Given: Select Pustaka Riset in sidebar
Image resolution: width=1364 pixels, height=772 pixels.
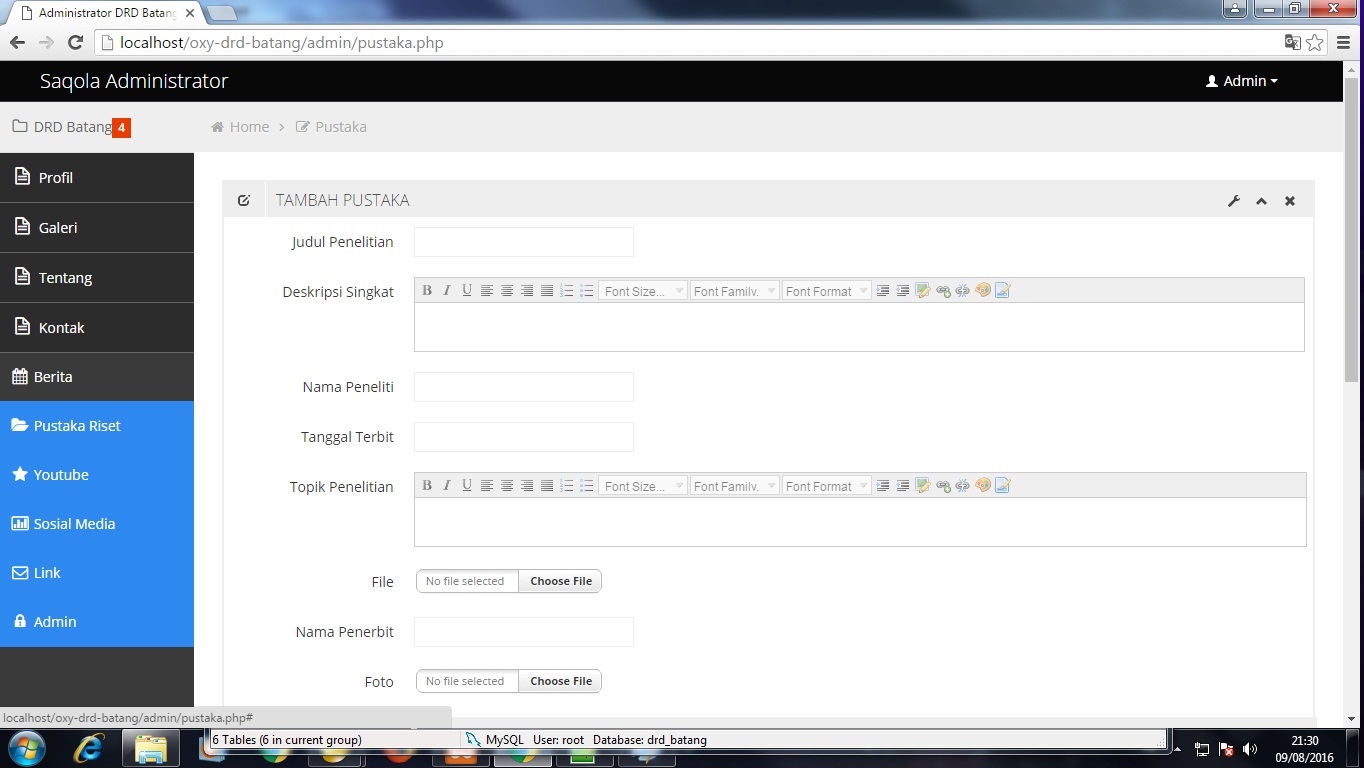Looking at the screenshot, I should pos(97,426).
